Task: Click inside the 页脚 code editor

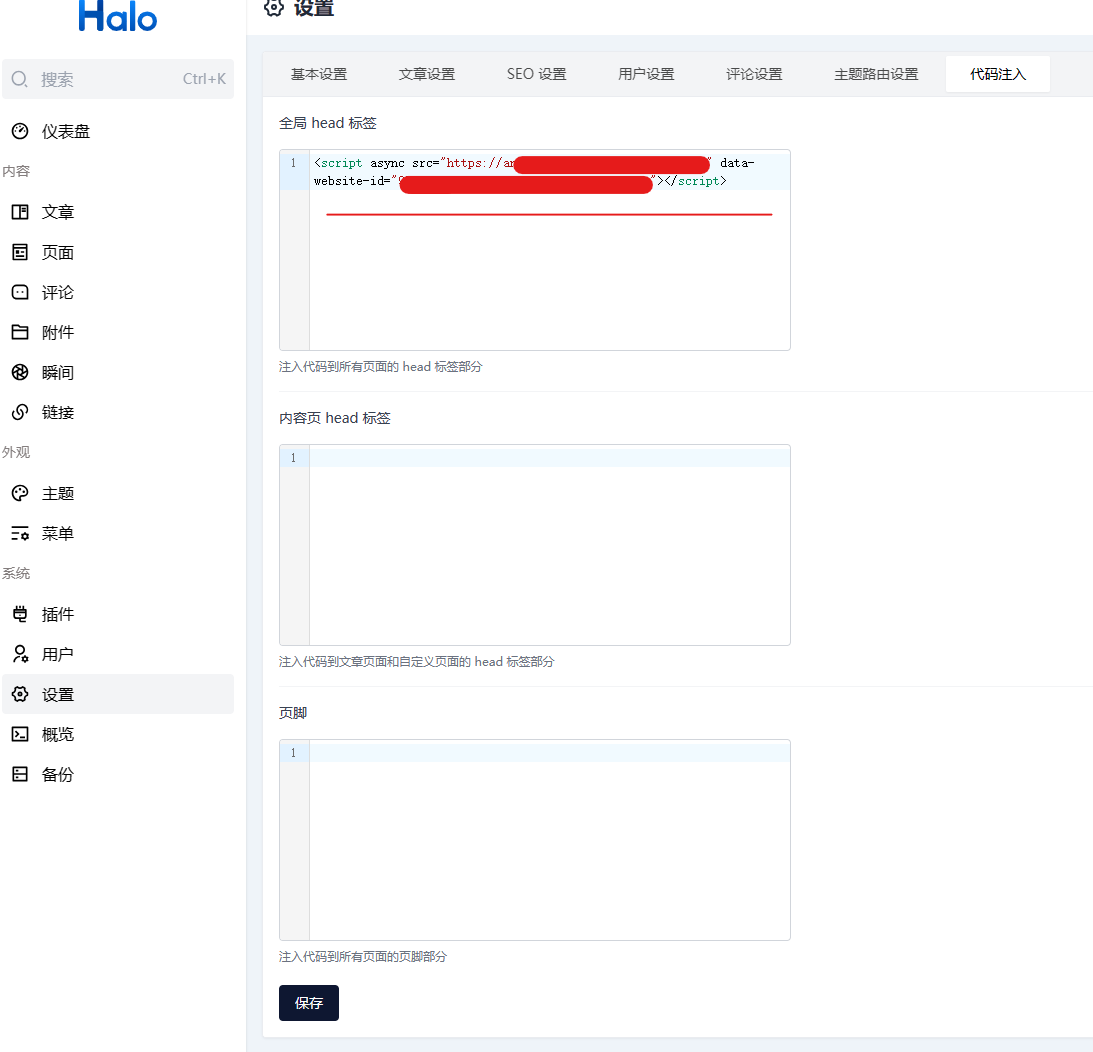Action: click(535, 839)
